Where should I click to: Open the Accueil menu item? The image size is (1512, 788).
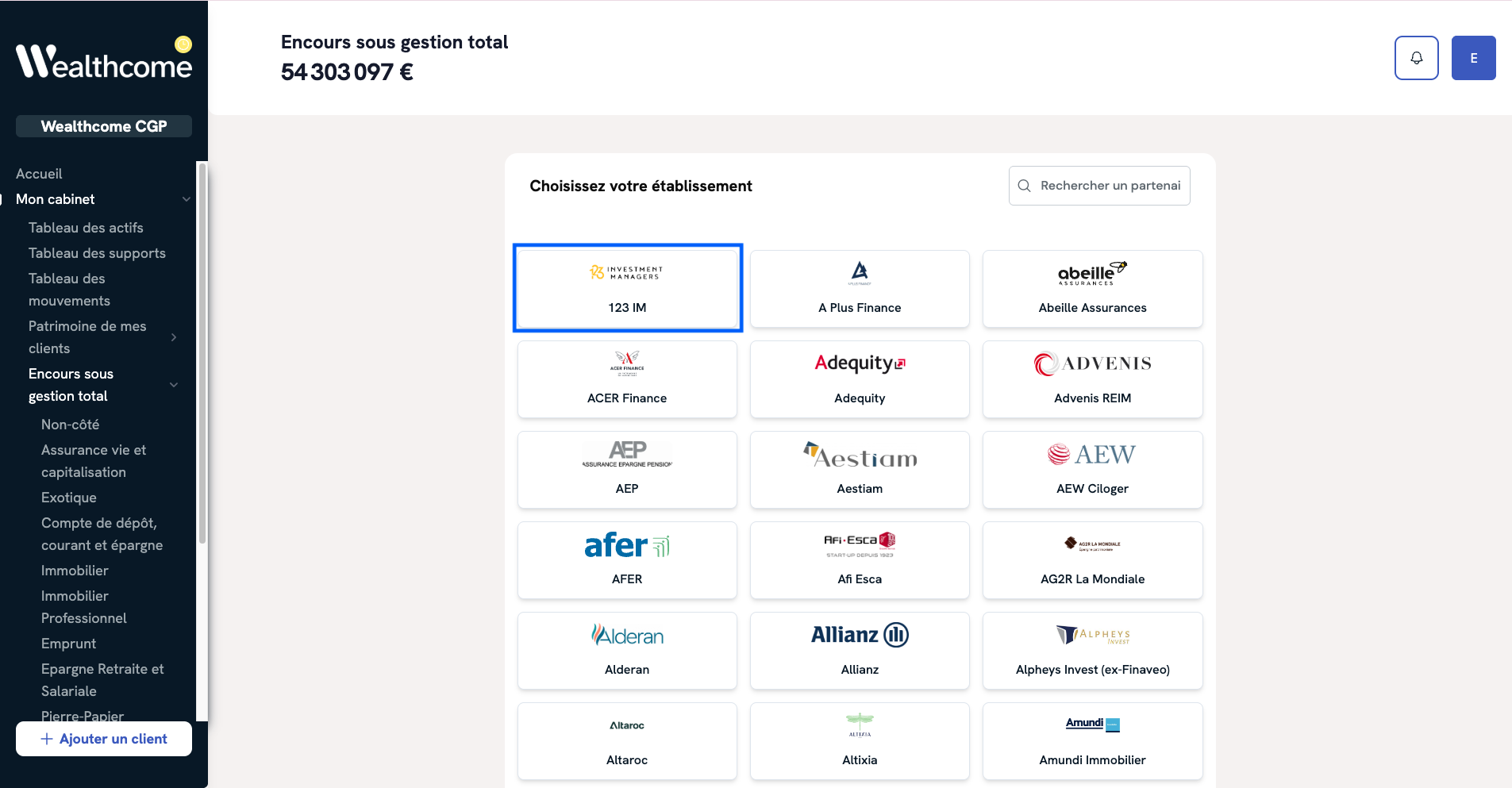39,174
